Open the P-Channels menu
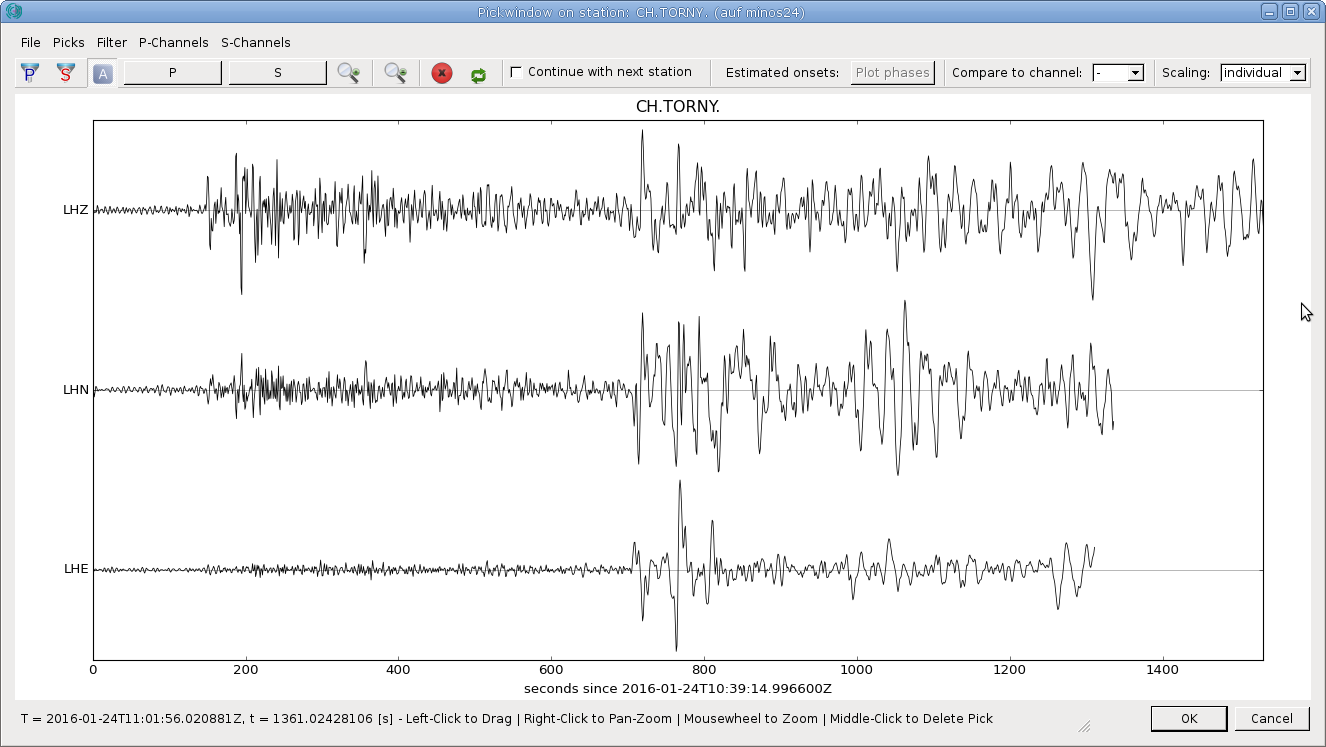The image size is (1326, 747). pyautogui.click(x=174, y=42)
